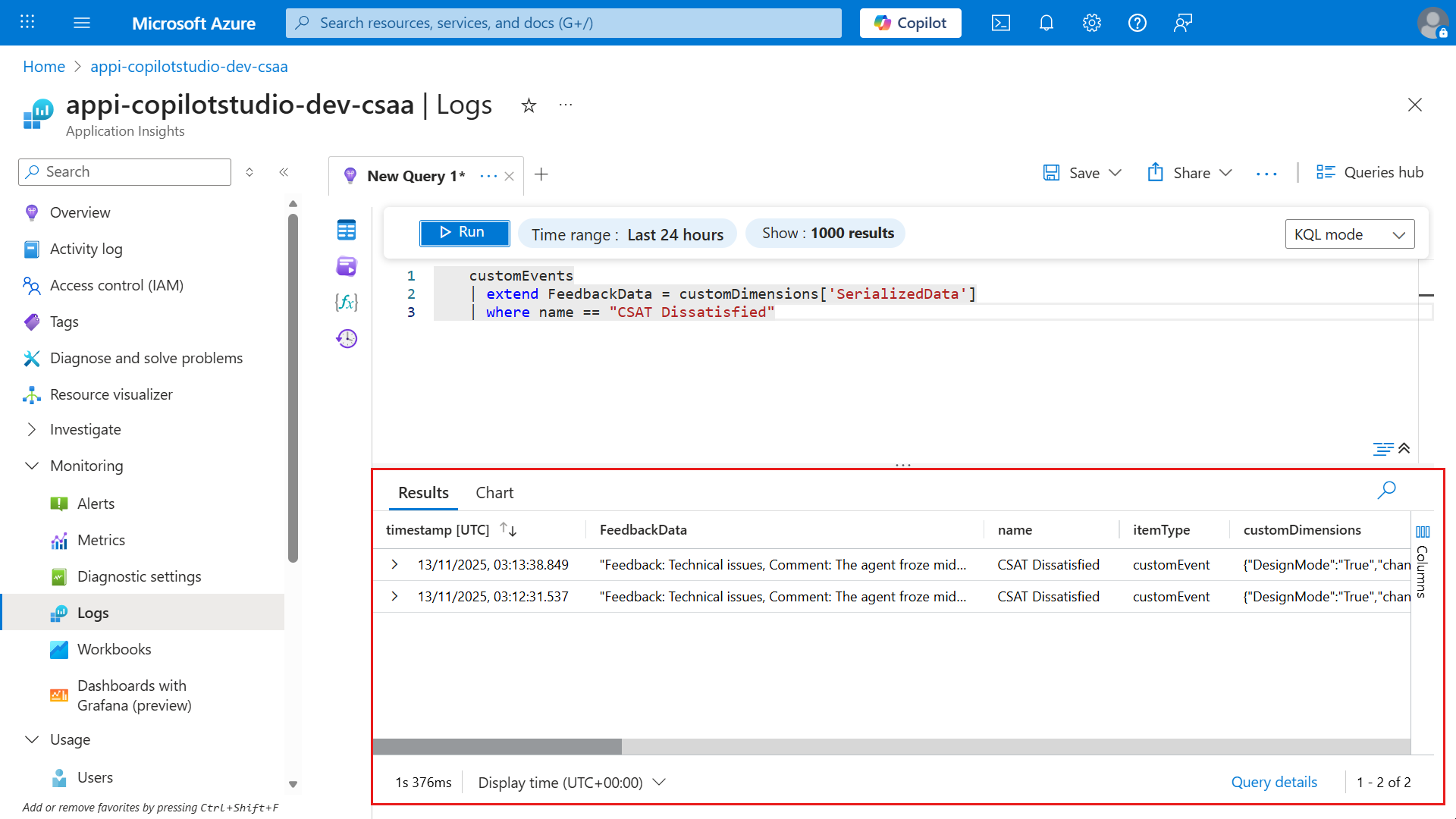1456x819 pixels.
Task: Open Workbooks in Monitoring menu
Action: [114, 649]
